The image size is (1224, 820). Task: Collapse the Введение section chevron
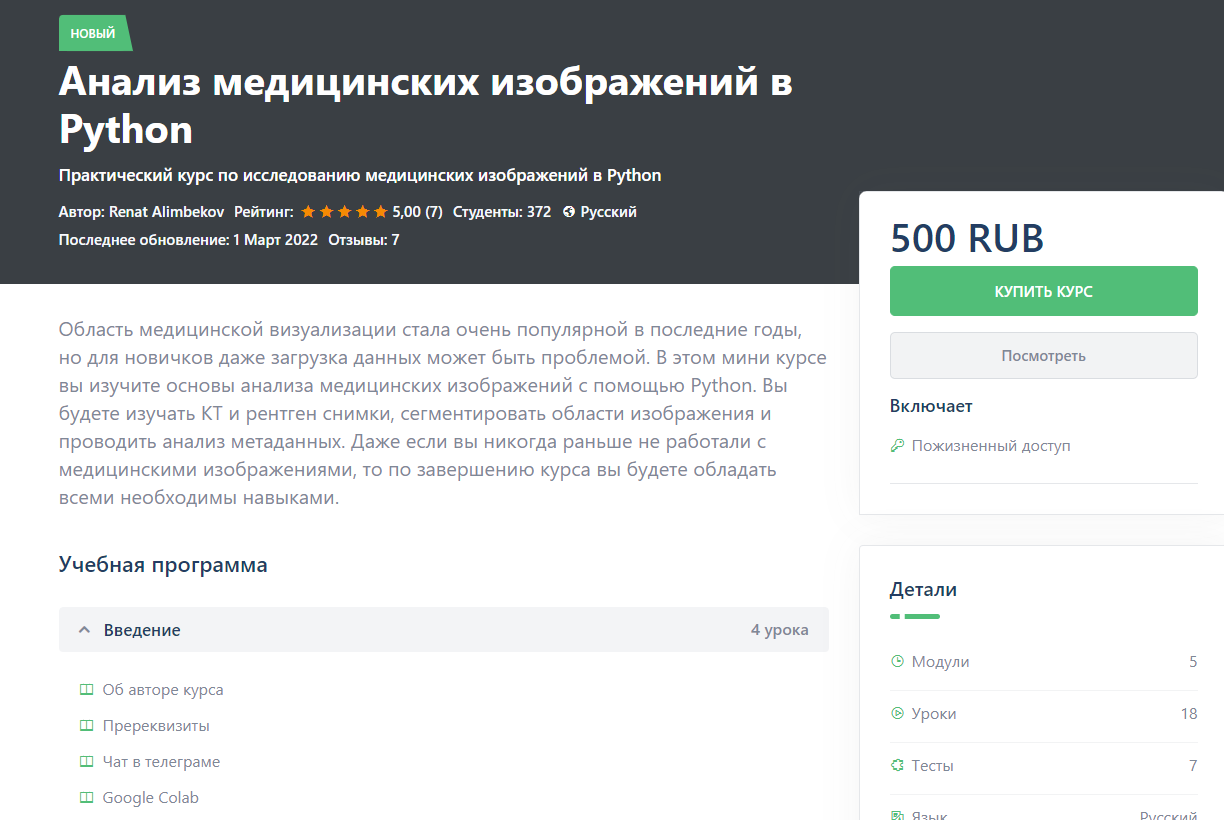point(84,630)
